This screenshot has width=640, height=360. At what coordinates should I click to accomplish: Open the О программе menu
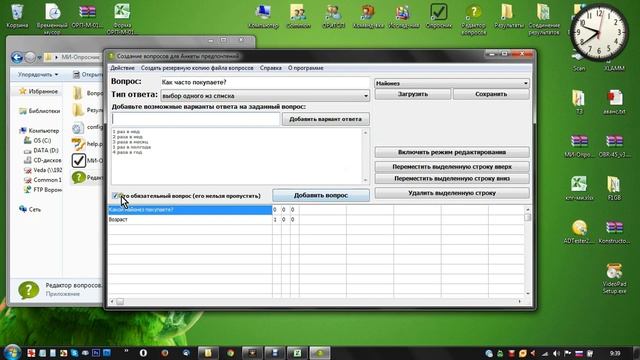[306, 68]
